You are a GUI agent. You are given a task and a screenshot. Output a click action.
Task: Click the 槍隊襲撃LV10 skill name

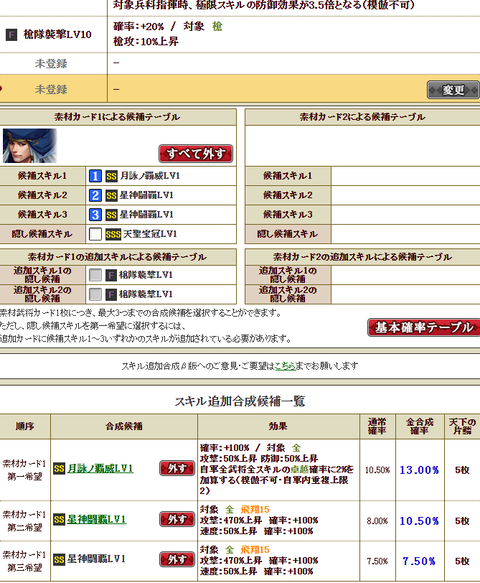pyautogui.click(x=58, y=35)
